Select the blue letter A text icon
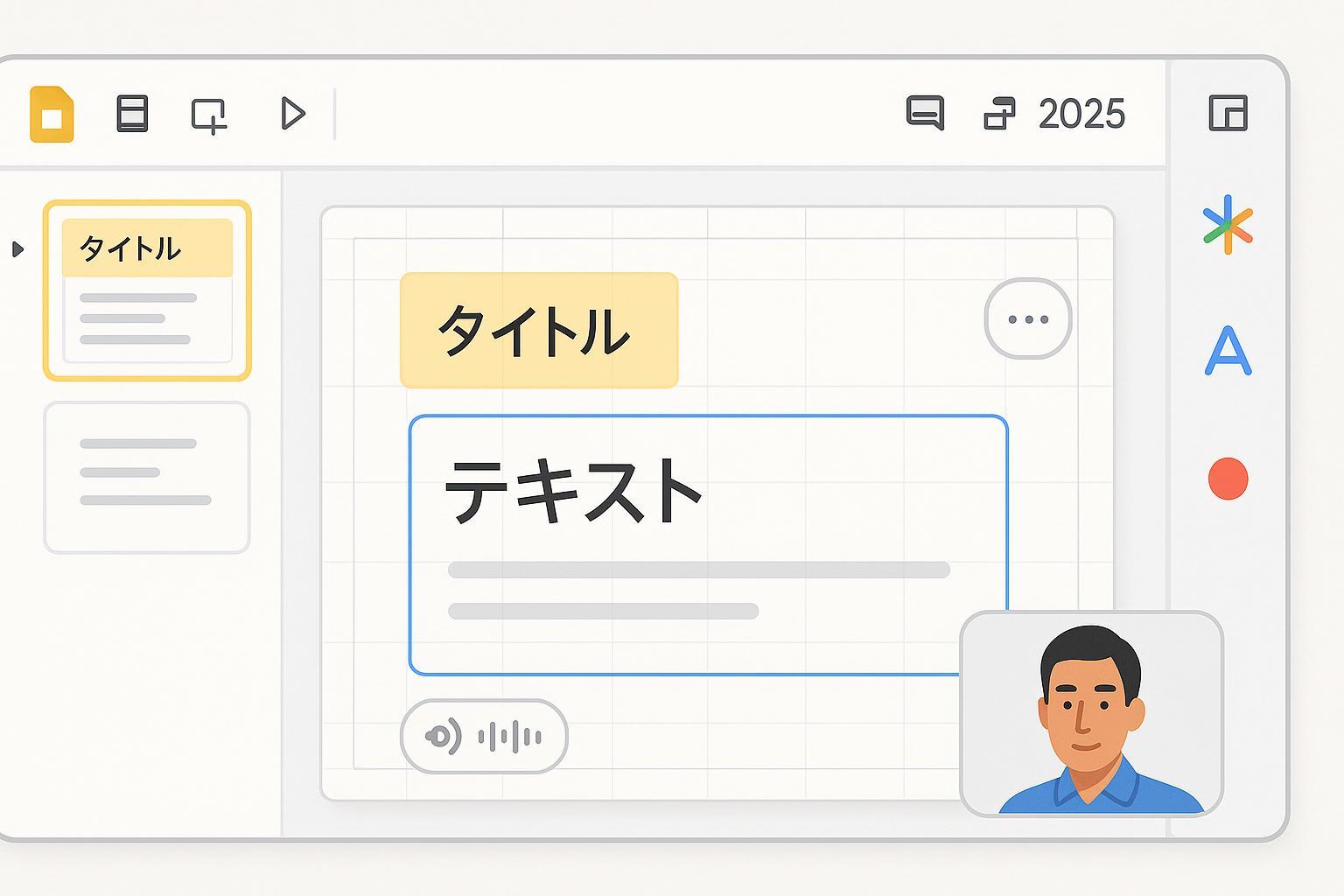 pos(1228,351)
